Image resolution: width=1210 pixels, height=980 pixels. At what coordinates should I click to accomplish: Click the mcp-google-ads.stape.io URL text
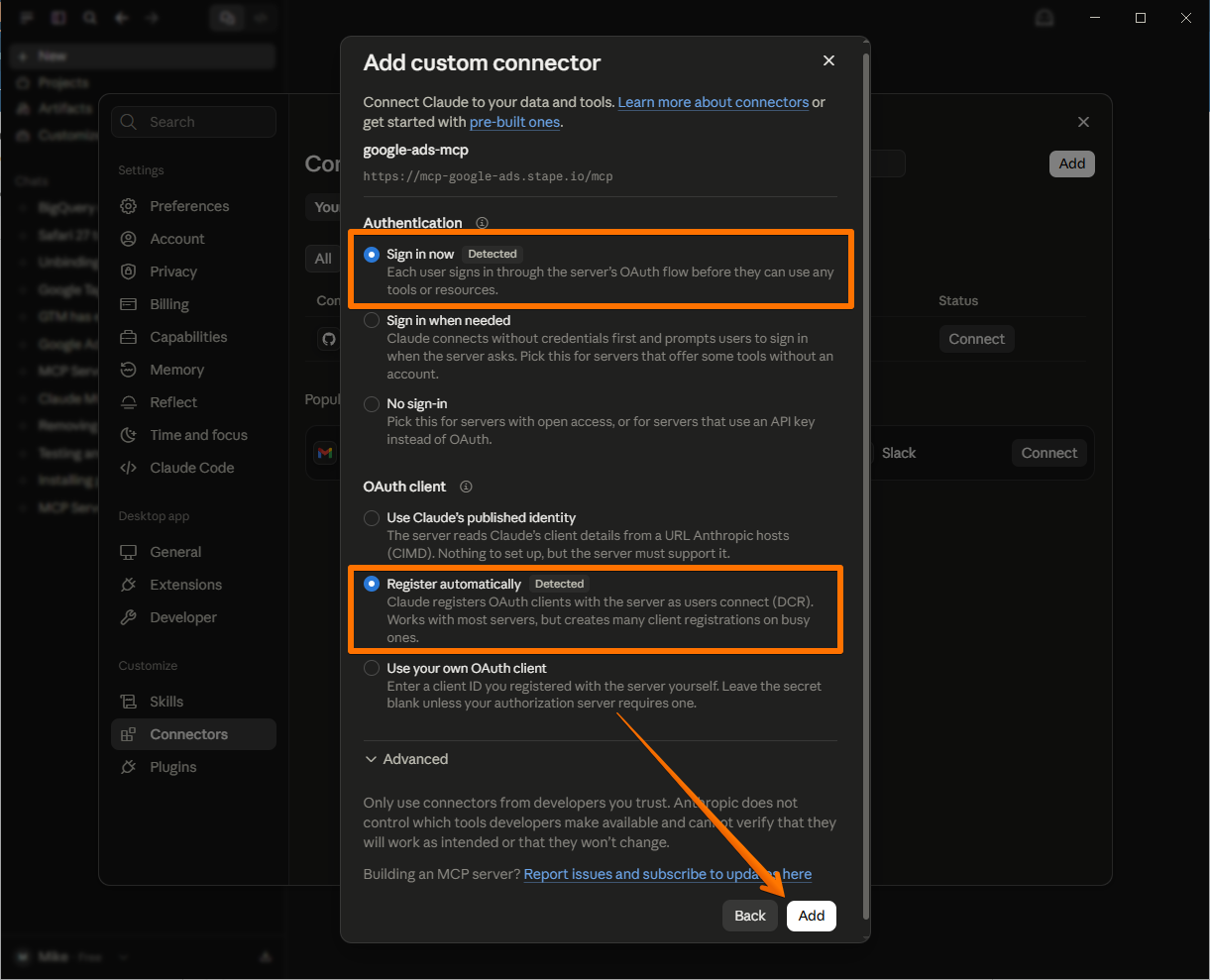pyautogui.click(x=489, y=176)
